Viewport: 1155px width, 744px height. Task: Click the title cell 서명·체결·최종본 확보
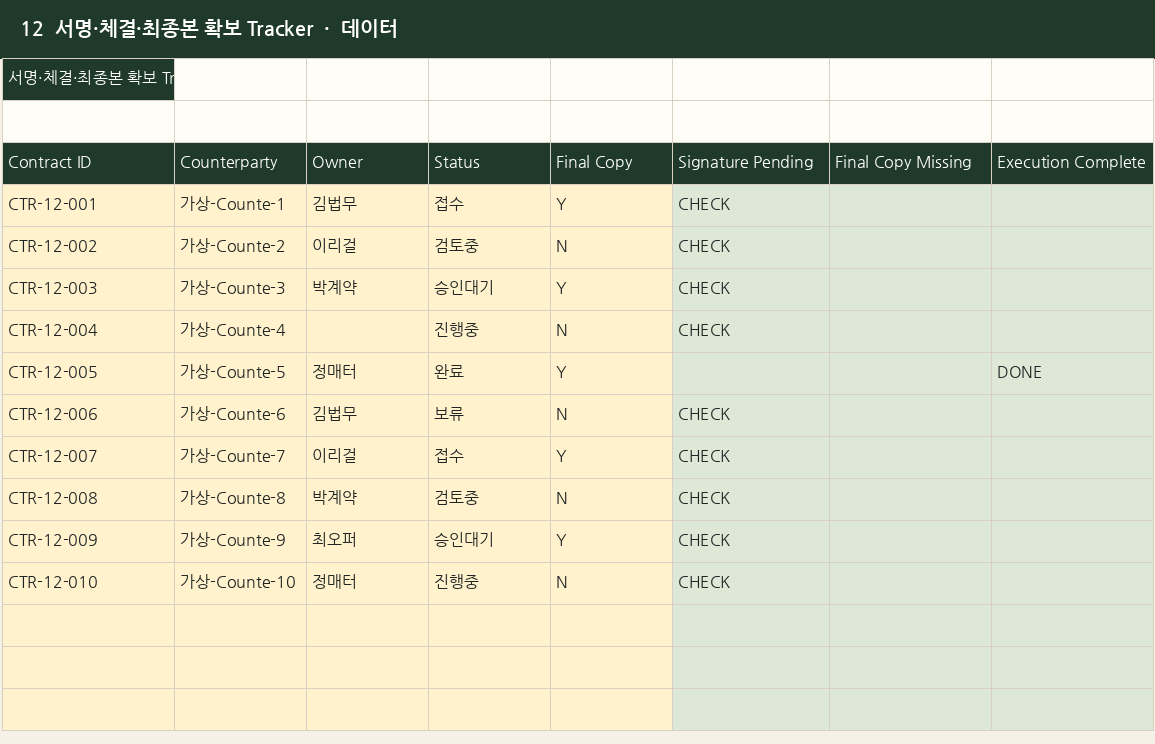88,79
